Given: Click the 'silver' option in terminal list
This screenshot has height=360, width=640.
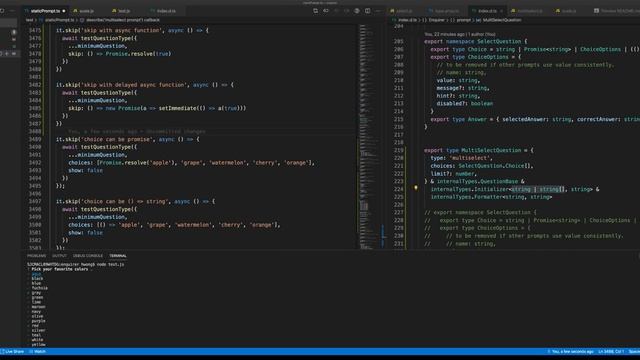Looking at the screenshot, I should coord(38,331).
